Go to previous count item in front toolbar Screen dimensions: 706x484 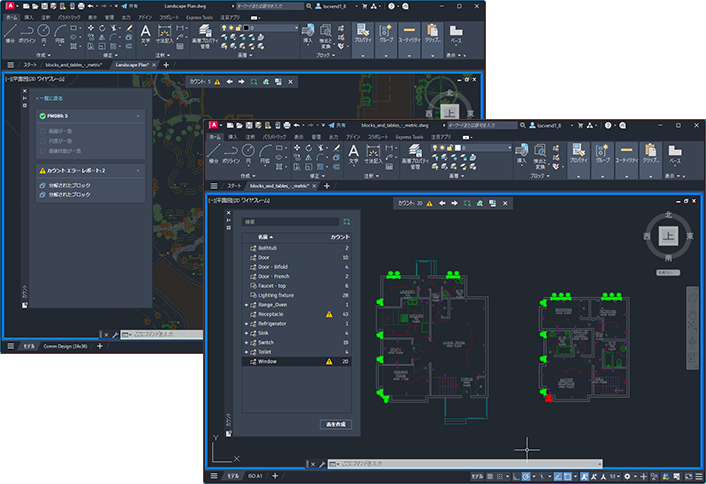click(442, 203)
